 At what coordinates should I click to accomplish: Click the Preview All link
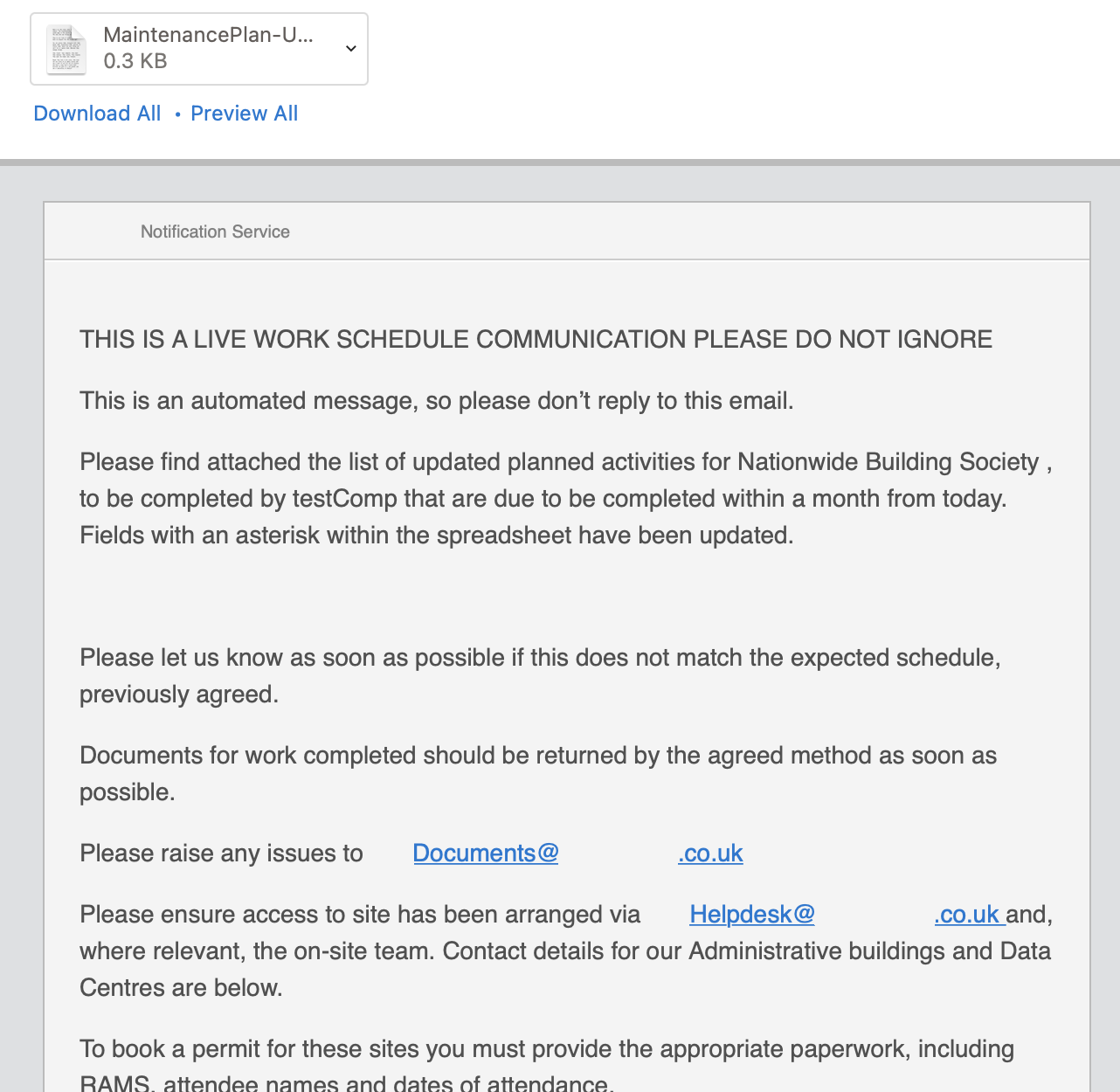tap(245, 114)
